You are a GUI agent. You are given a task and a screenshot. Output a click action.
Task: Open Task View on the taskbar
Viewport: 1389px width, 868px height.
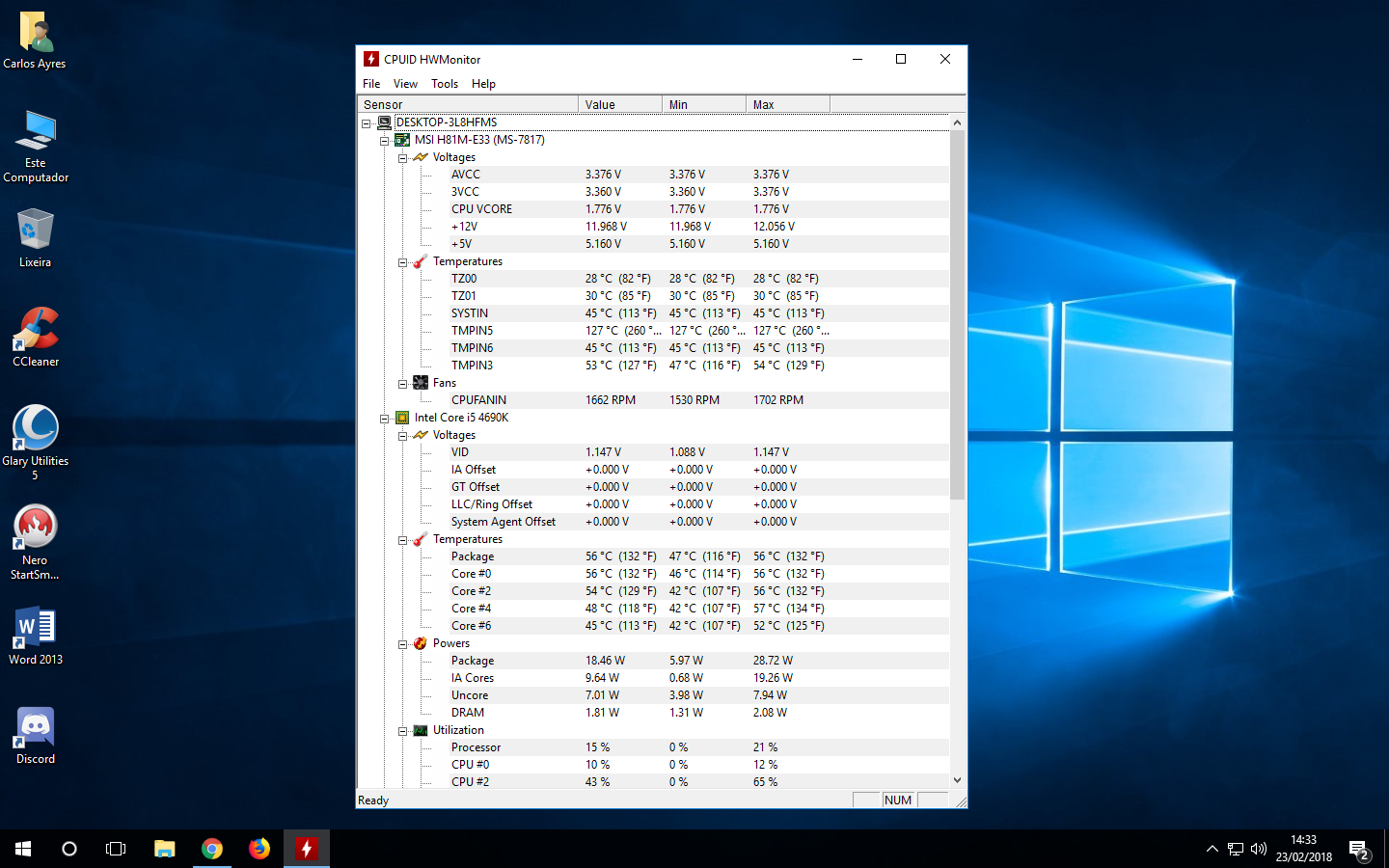[x=116, y=849]
